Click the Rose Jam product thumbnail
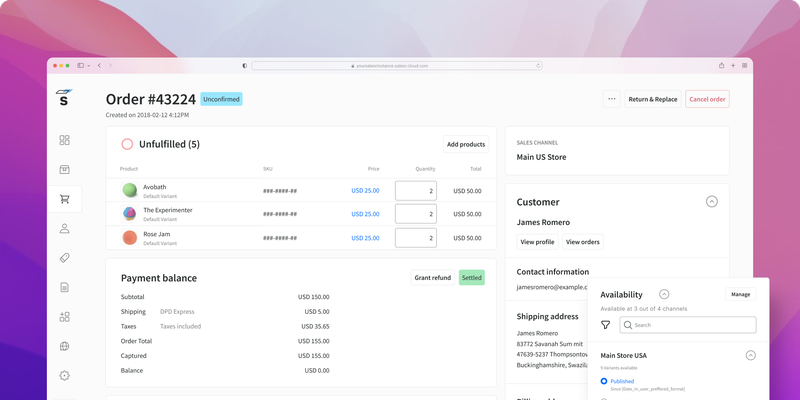Screen dimensions: 800x400 [130, 238]
